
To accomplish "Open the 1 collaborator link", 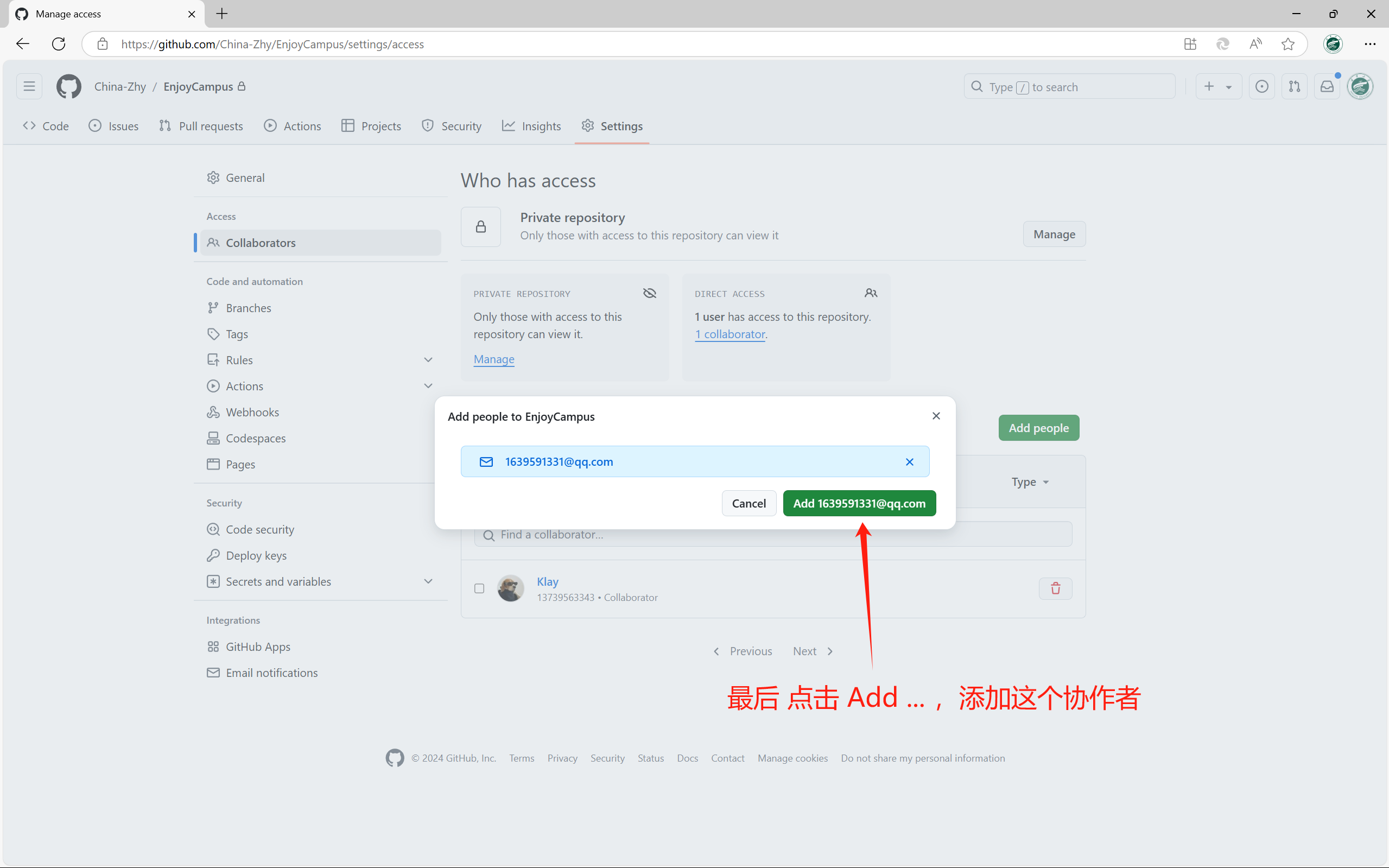I will tap(730, 334).
